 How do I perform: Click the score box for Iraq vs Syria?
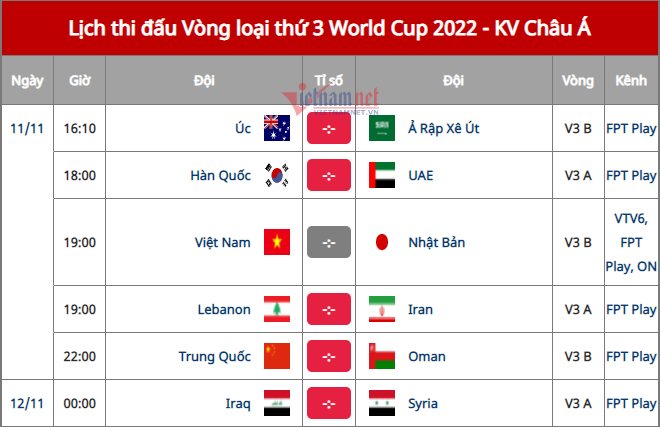coord(328,403)
